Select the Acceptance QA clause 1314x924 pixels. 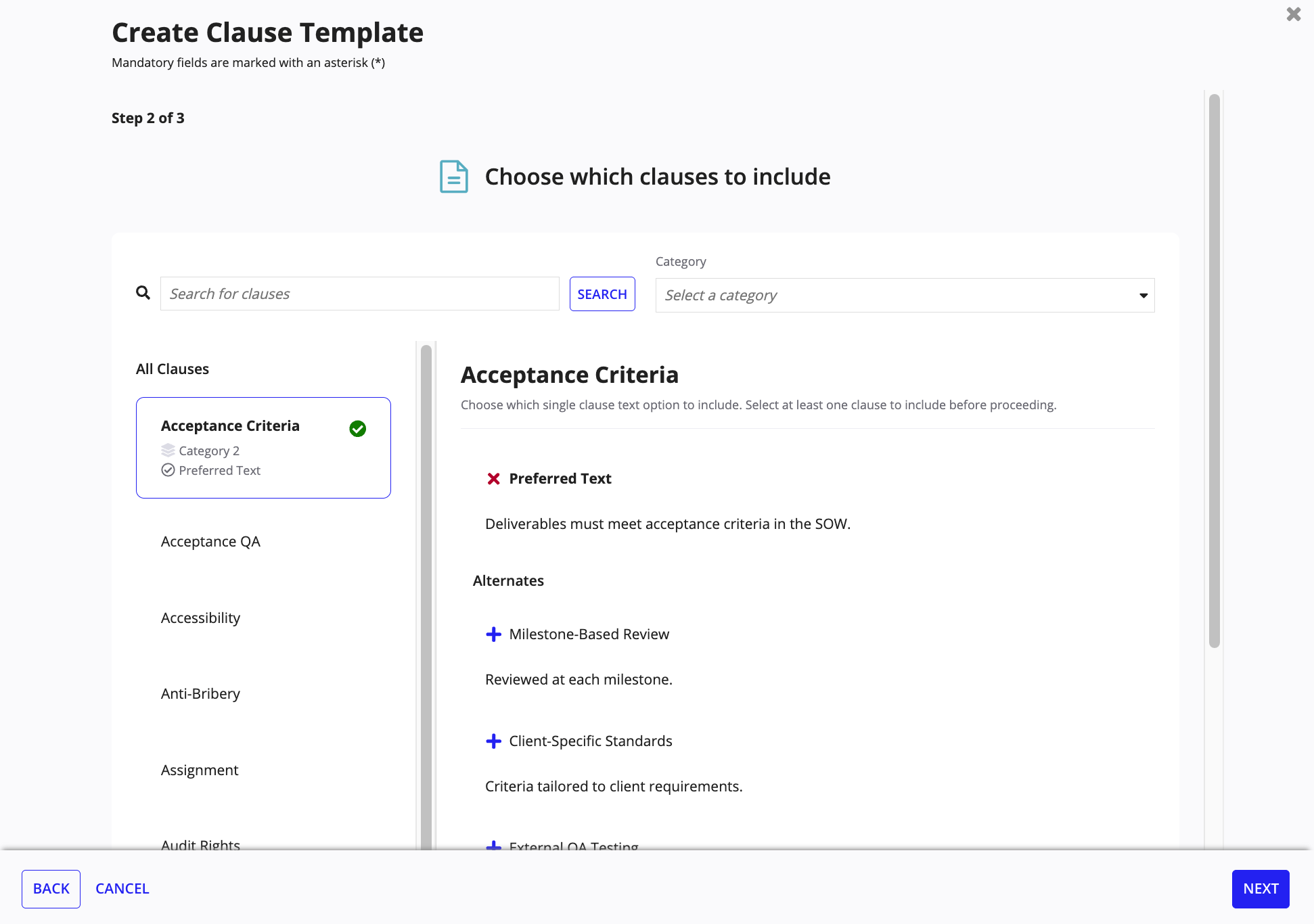pos(210,542)
